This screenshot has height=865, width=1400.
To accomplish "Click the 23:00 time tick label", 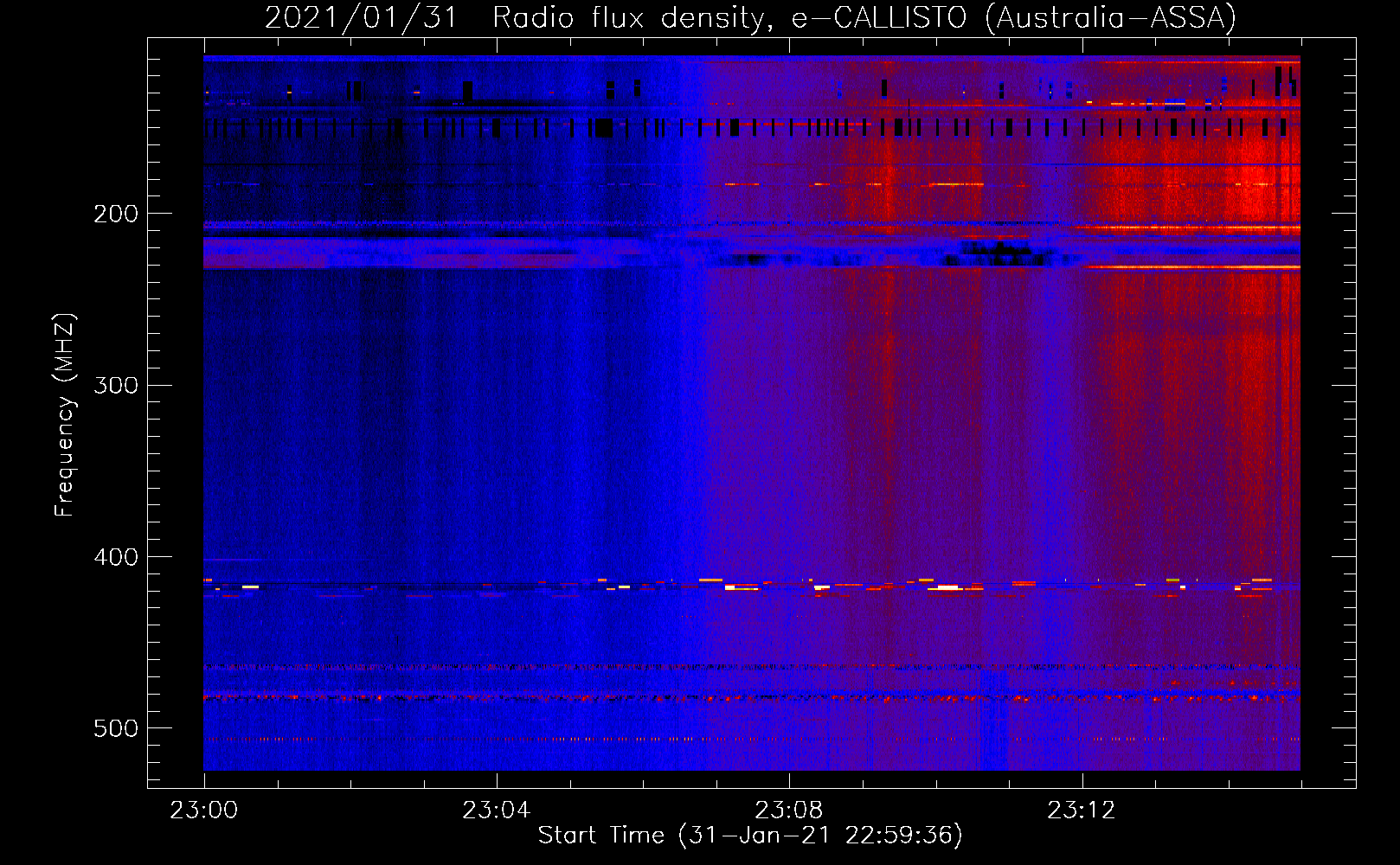I will 204,811.
